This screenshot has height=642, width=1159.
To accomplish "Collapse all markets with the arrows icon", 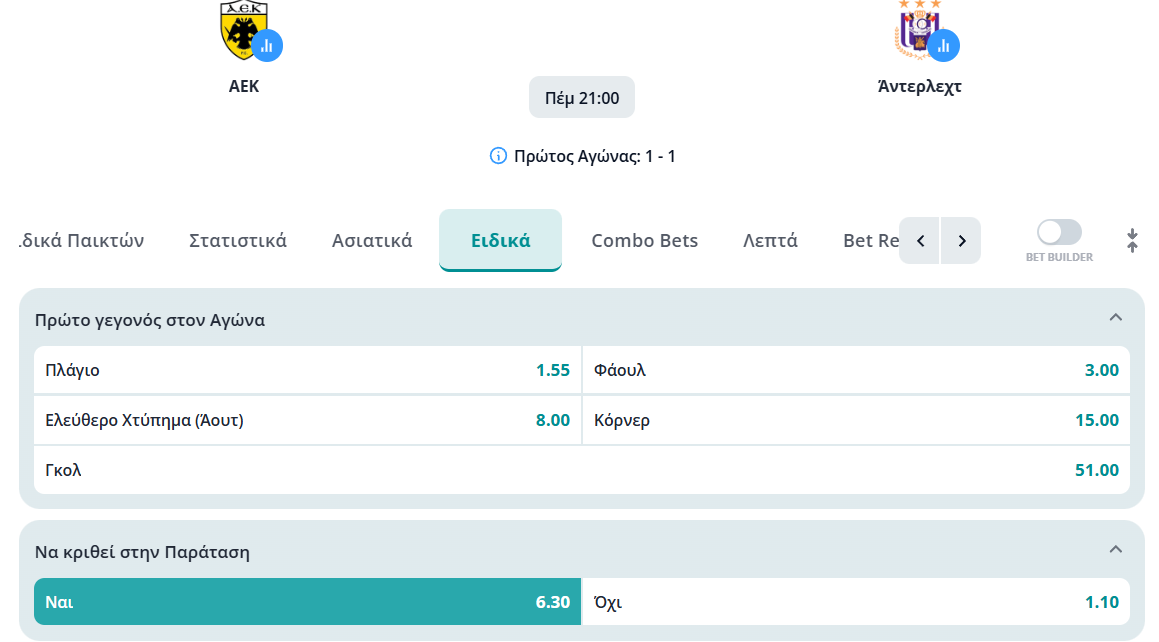I will click(x=1132, y=241).
